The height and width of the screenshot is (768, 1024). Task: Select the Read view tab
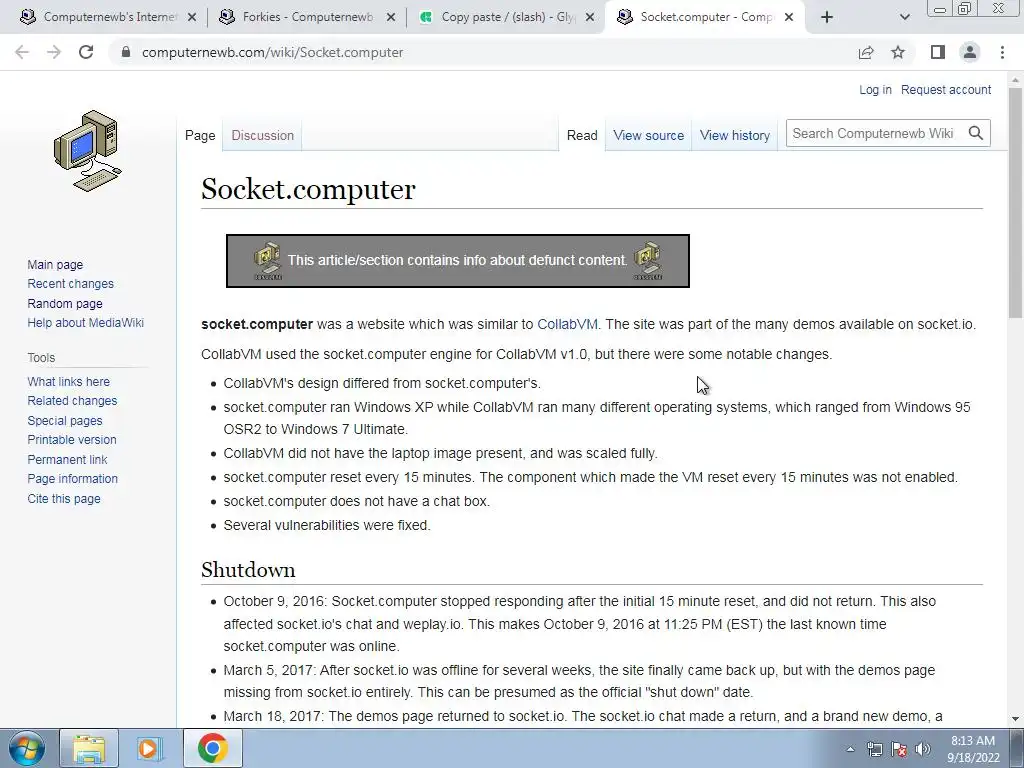(x=582, y=135)
